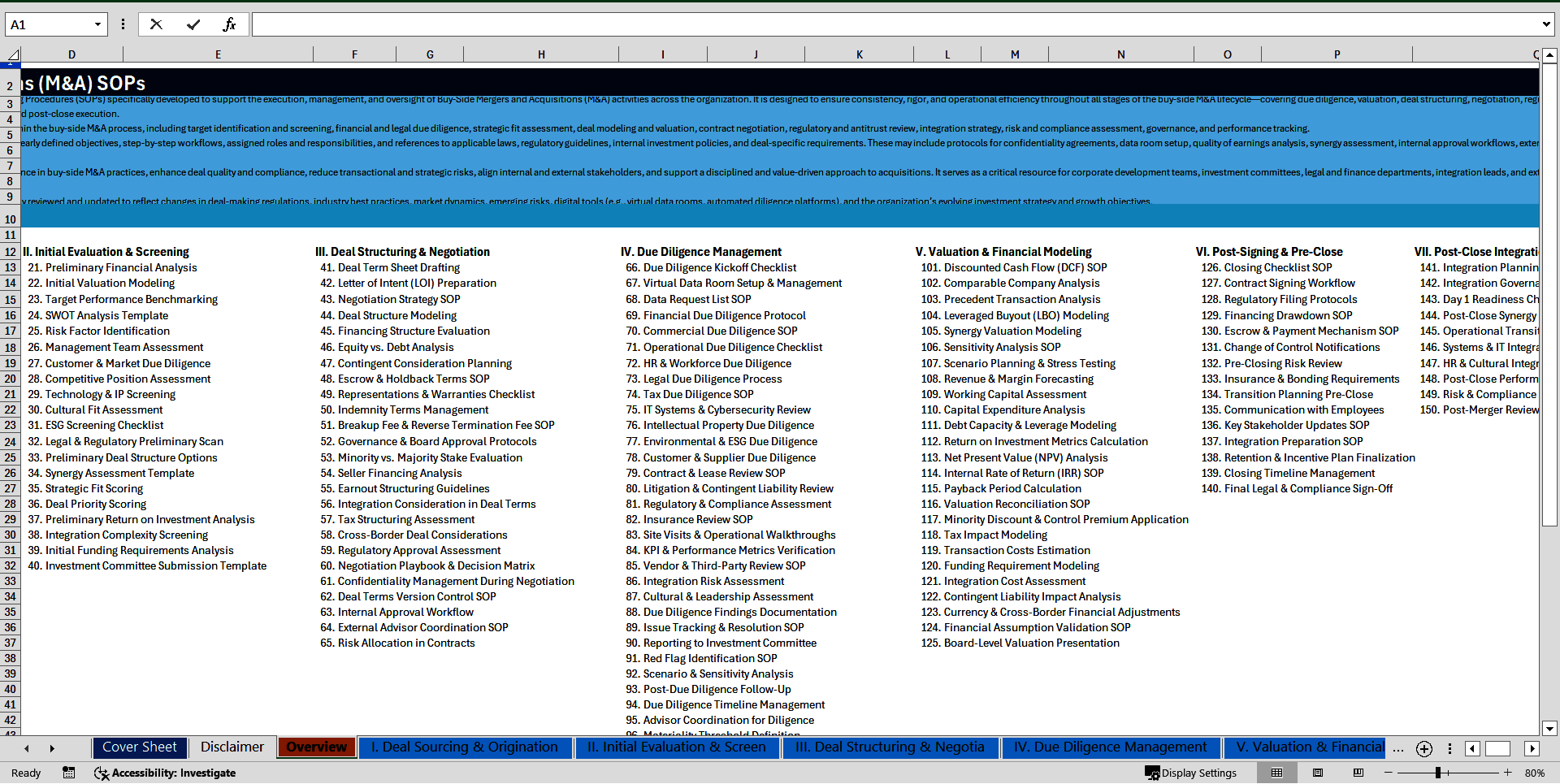Screen dimensions: 1560x784
Task: Click the Select All corner triangle
Action: [12, 54]
